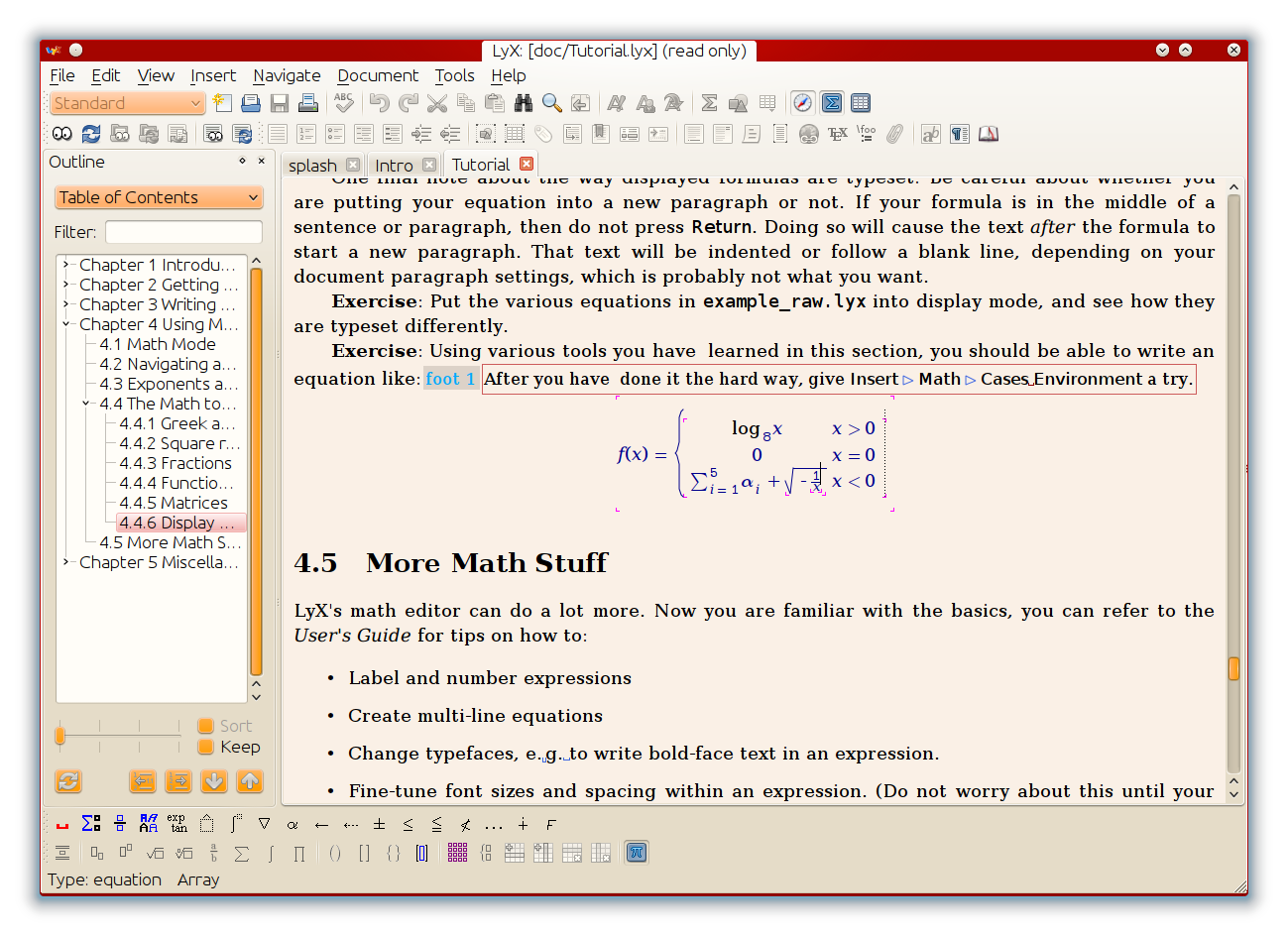Open the Document menu
1288x936 pixels.
[378, 75]
